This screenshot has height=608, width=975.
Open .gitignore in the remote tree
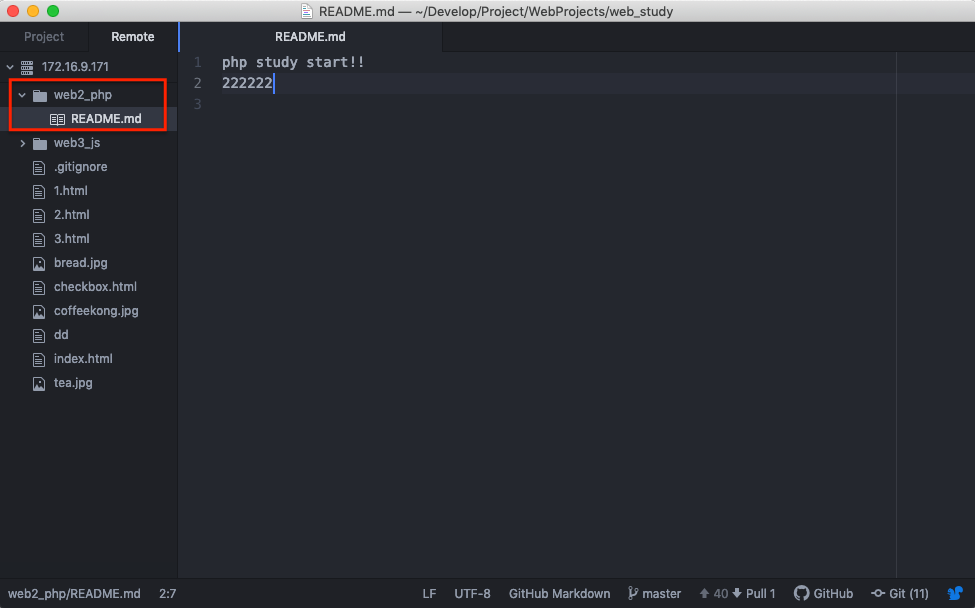(80, 167)
